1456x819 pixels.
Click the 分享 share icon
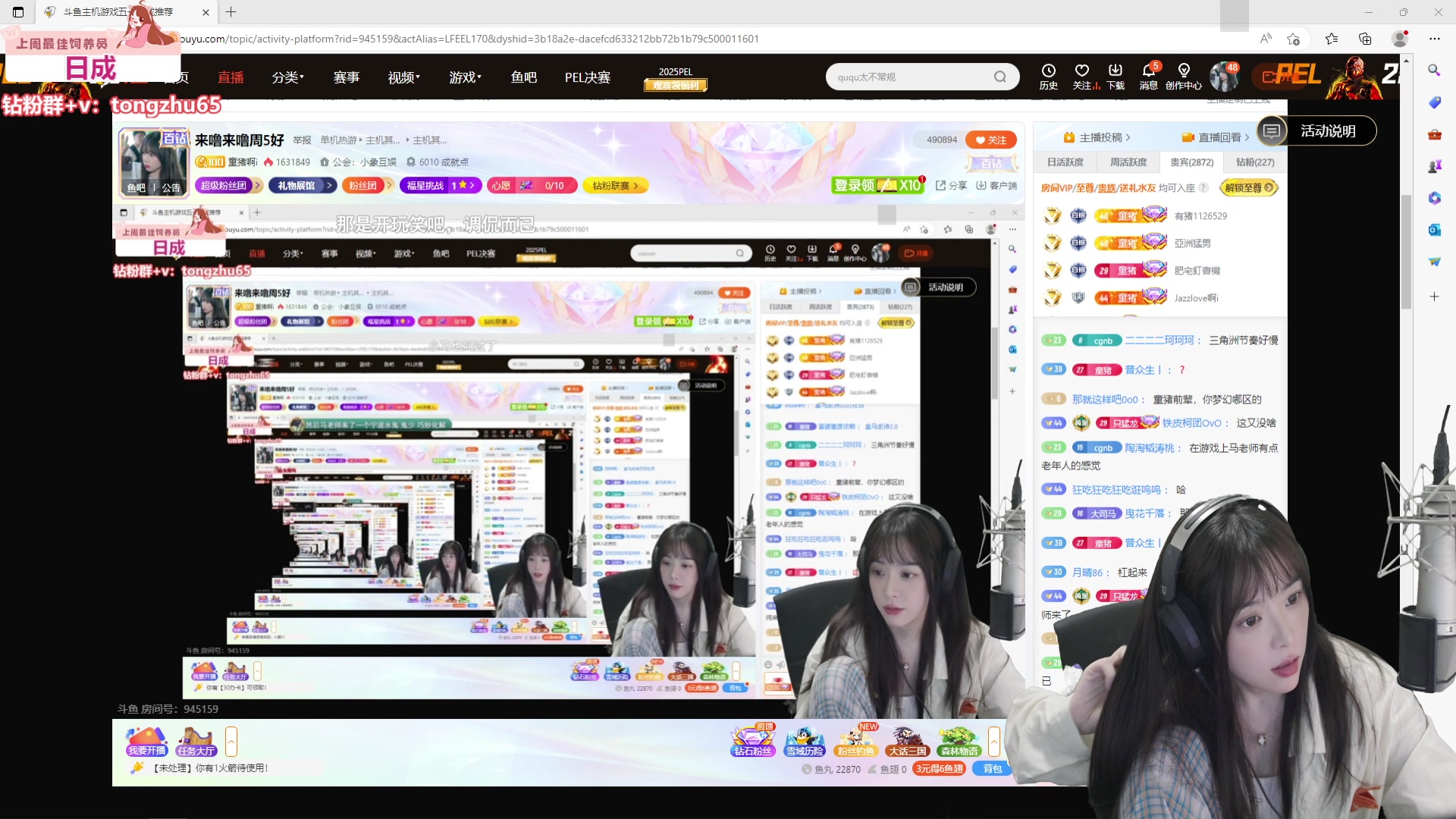tap(951, 185)
